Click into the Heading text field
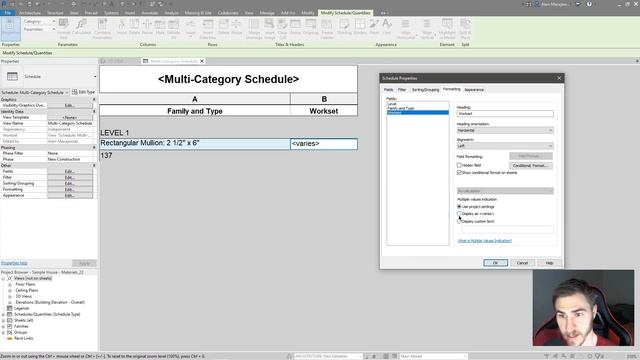Image resolution: width=640 pixels, height=360 pixels. click(x=505, y=113)
